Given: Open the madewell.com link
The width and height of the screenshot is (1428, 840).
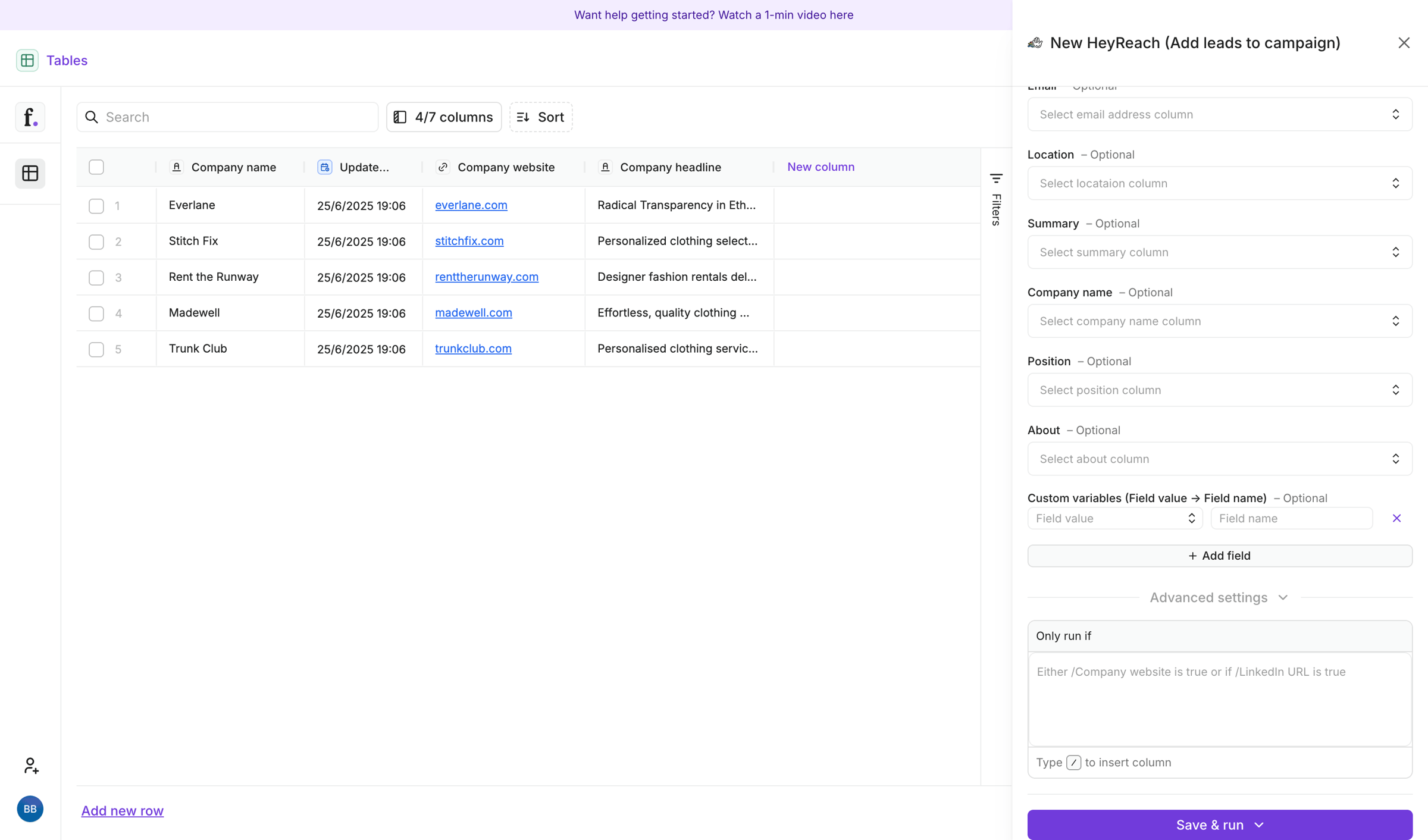Looking at the screenshot, I should click(x=474, y=313).
